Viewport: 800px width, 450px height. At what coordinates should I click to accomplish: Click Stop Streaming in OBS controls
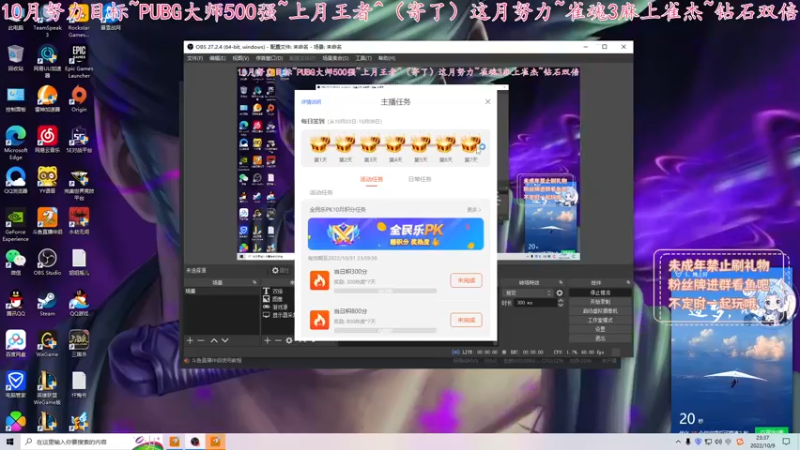[600, 293]
